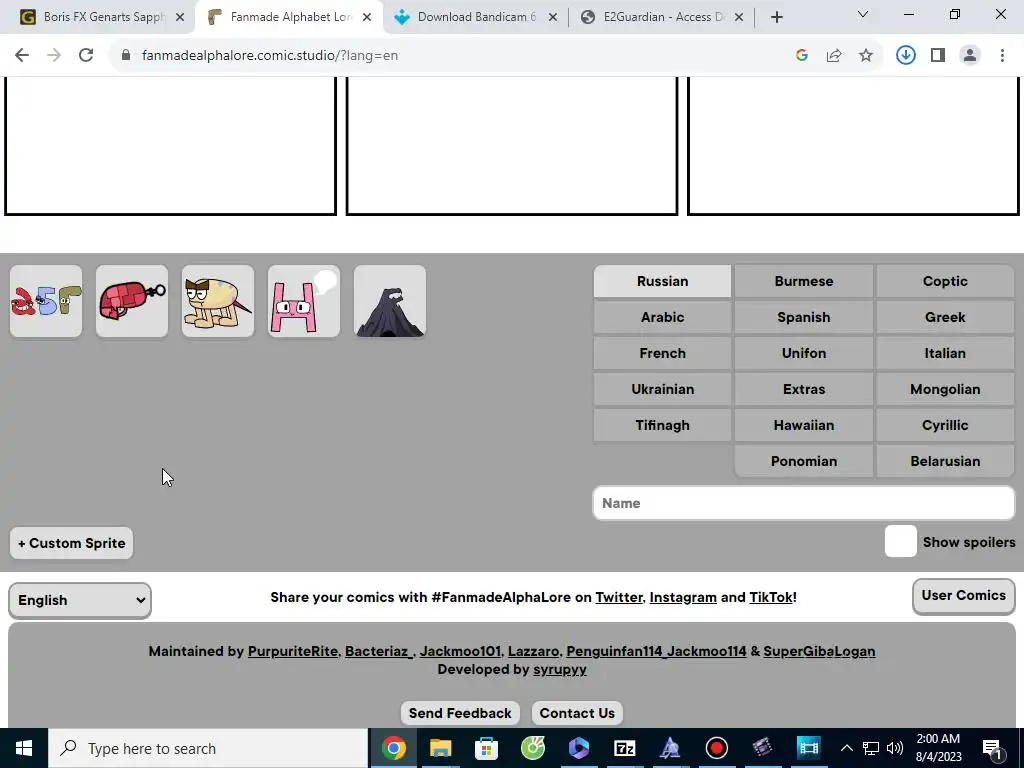
Task: Expand the tab search chevron
Action: pos(863,14)
